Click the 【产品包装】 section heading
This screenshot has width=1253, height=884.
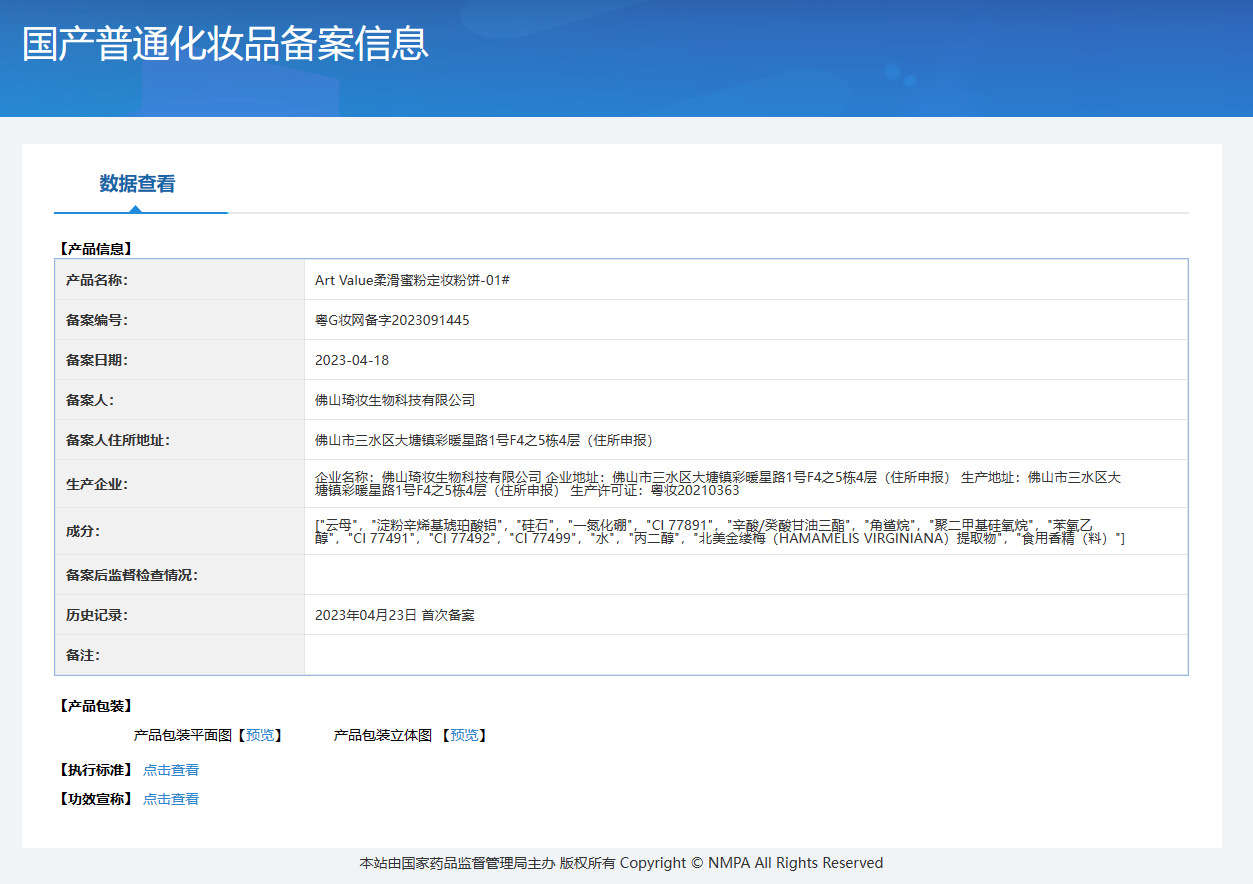[95, 706]
